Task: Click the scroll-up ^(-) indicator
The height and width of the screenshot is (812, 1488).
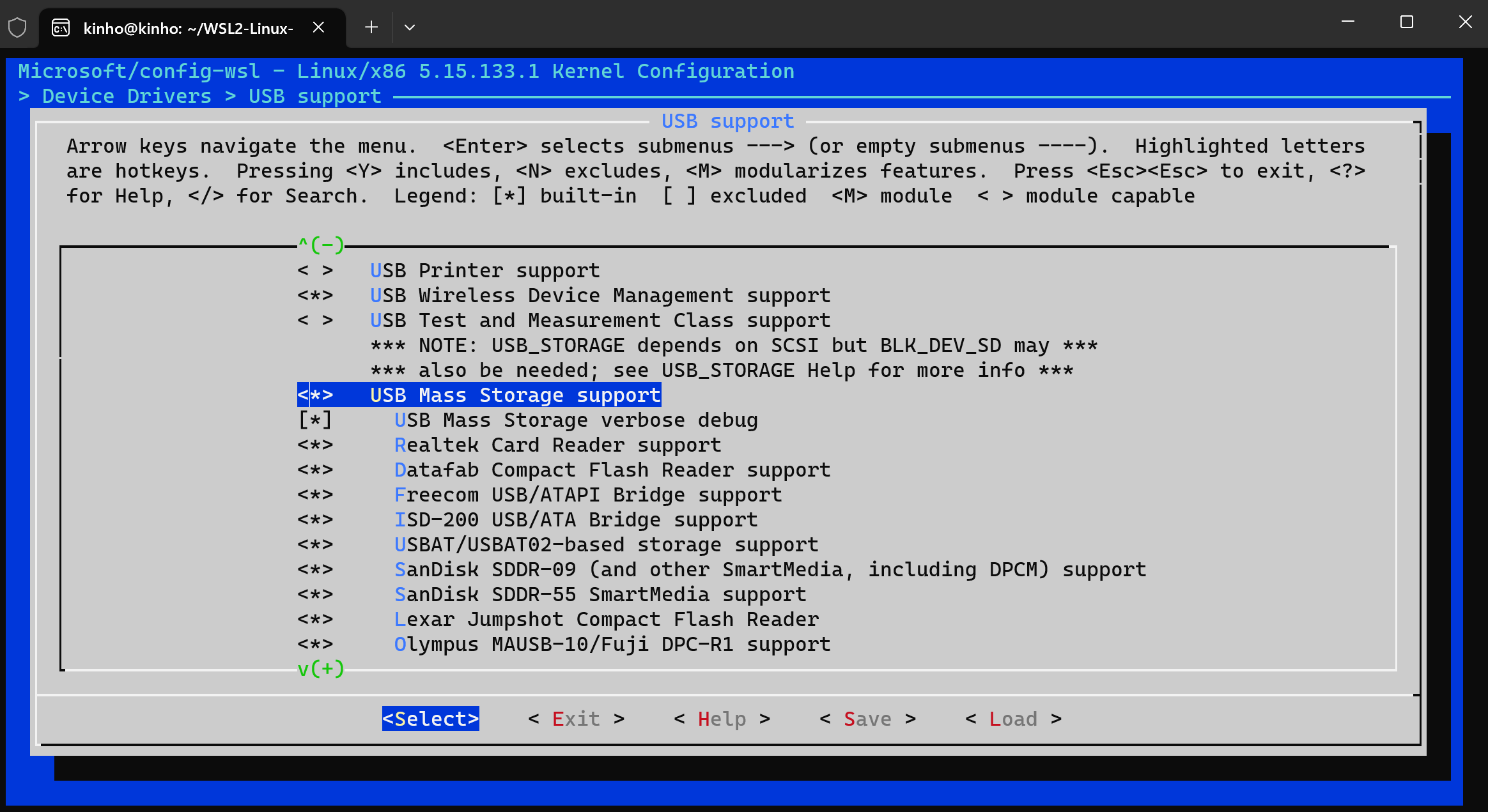Action: pyautogui.click(x=321, y=245)
